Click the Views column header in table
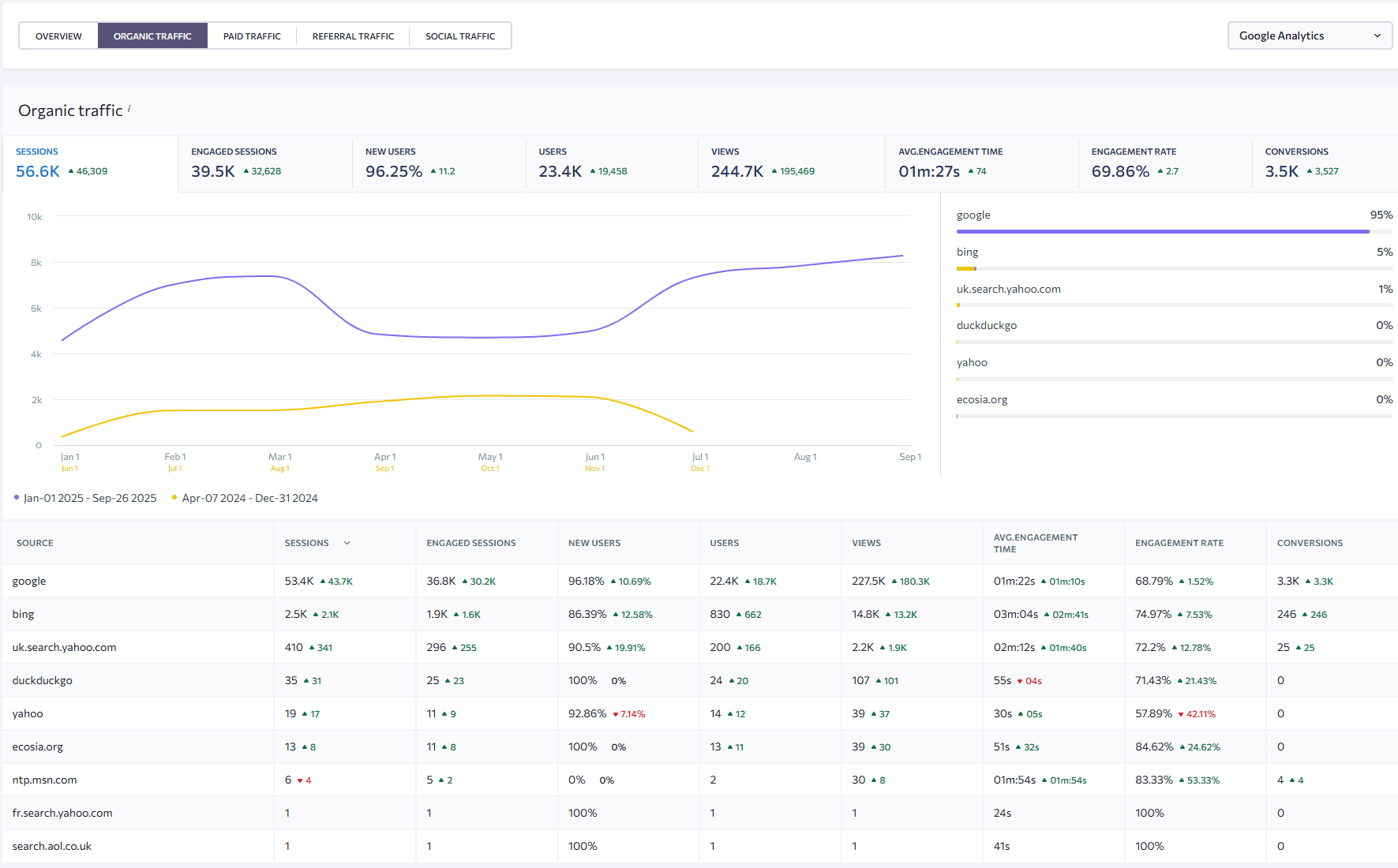 (866, 543)
